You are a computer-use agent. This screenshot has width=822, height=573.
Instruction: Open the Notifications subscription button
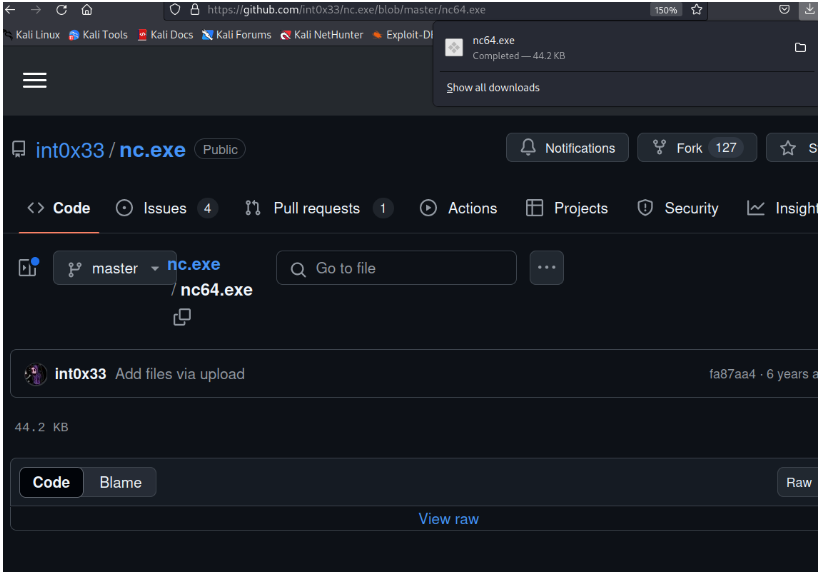coord(567,148)
